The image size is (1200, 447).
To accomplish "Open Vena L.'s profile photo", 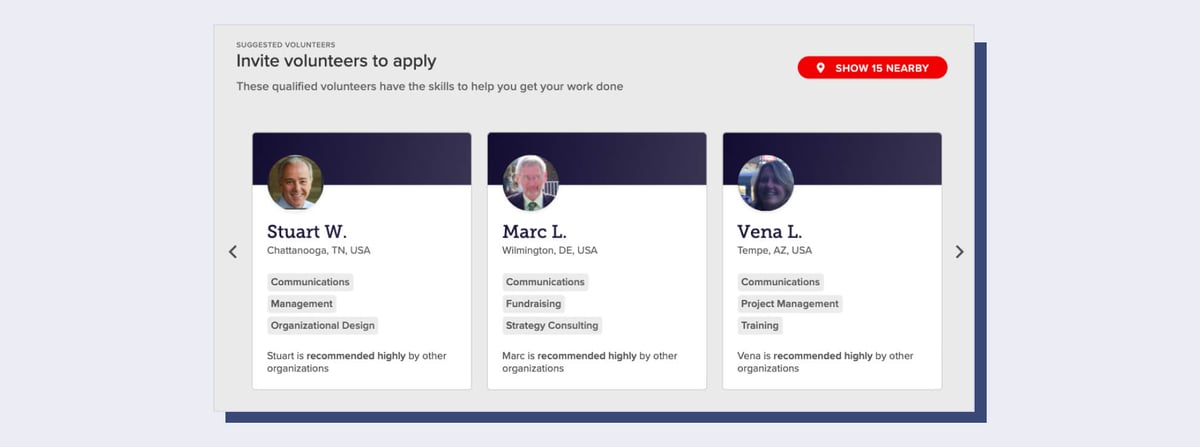I will [765, 183].
